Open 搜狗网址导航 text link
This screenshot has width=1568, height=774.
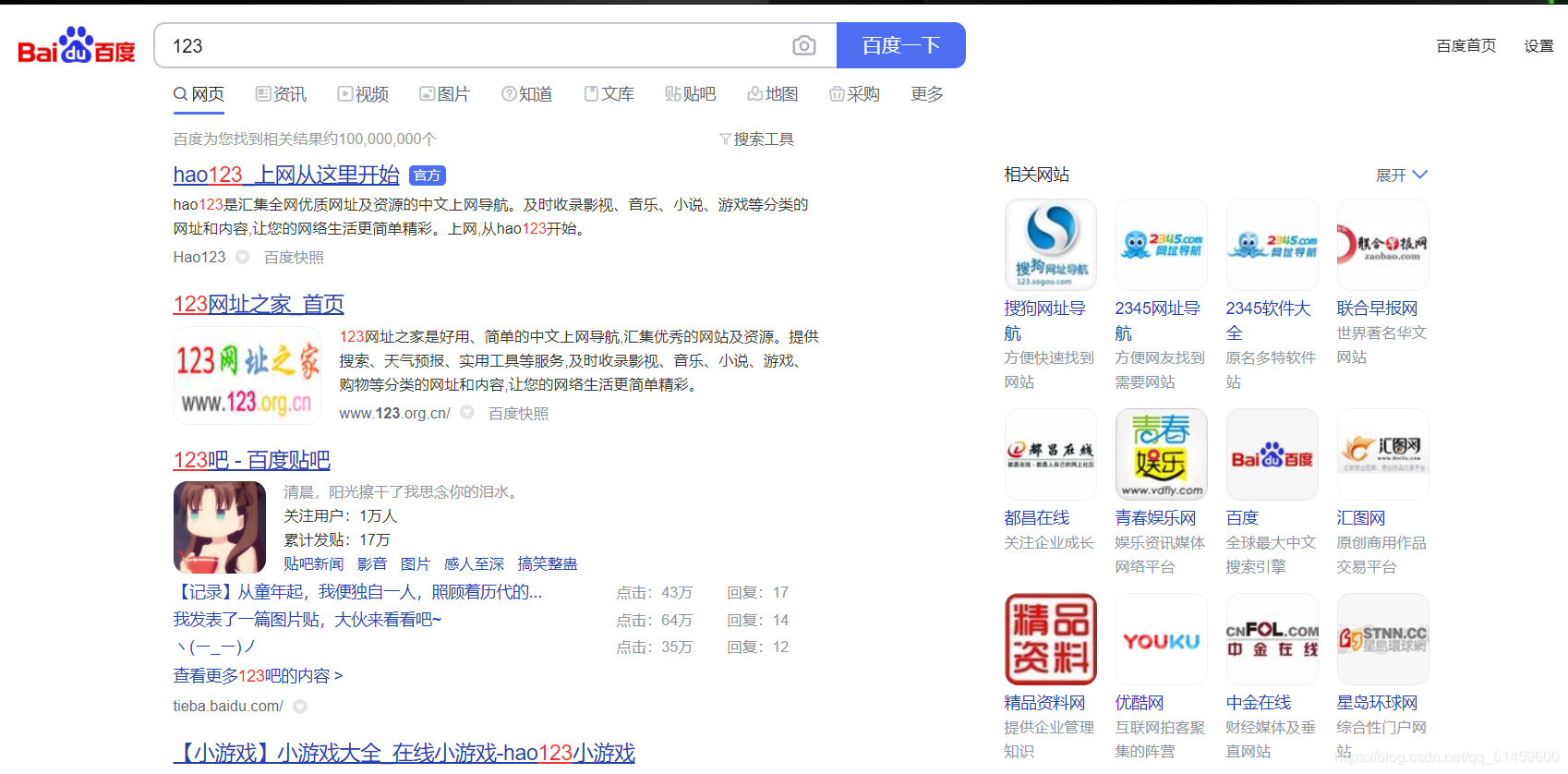(1045, 320)
